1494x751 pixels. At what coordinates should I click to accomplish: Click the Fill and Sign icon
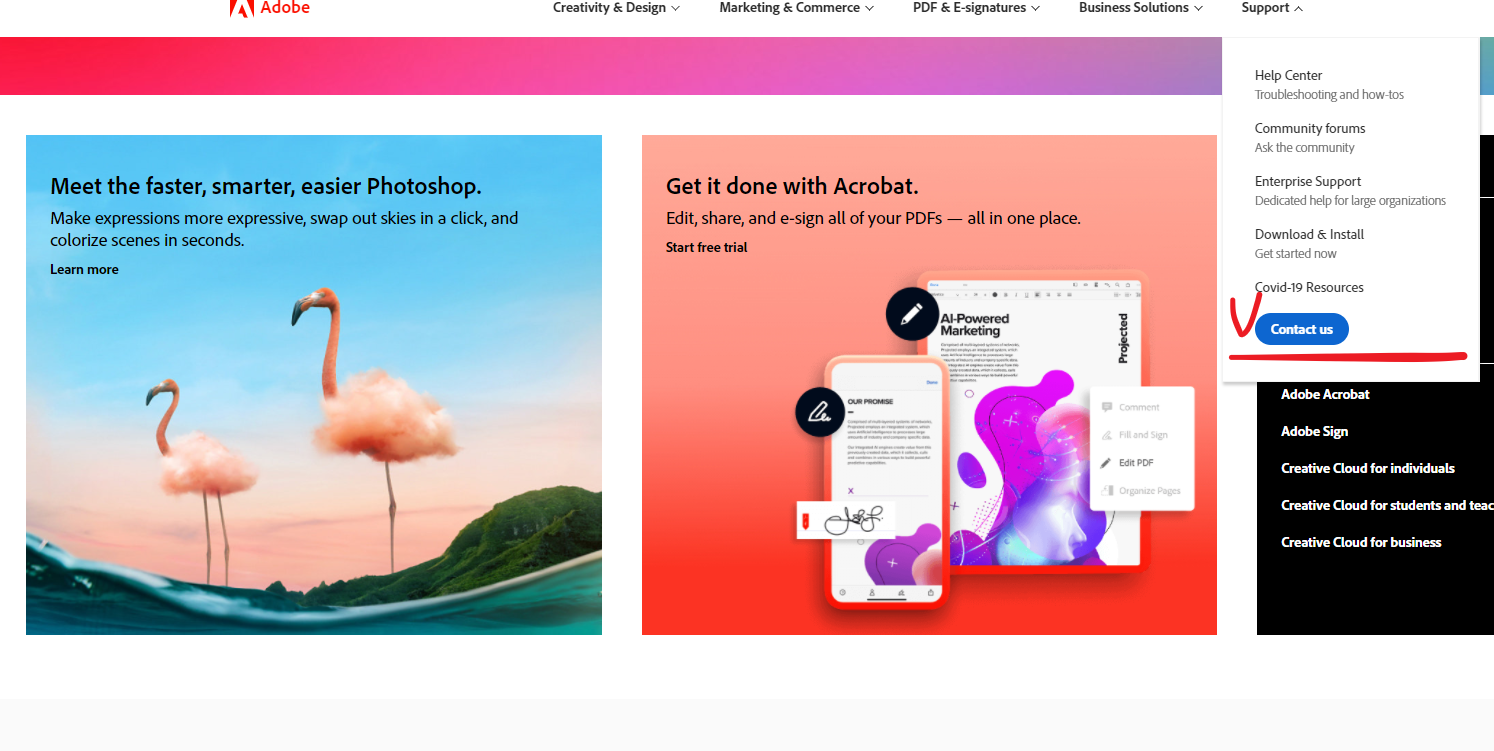pyautogui.click(x=1107, y=435)
